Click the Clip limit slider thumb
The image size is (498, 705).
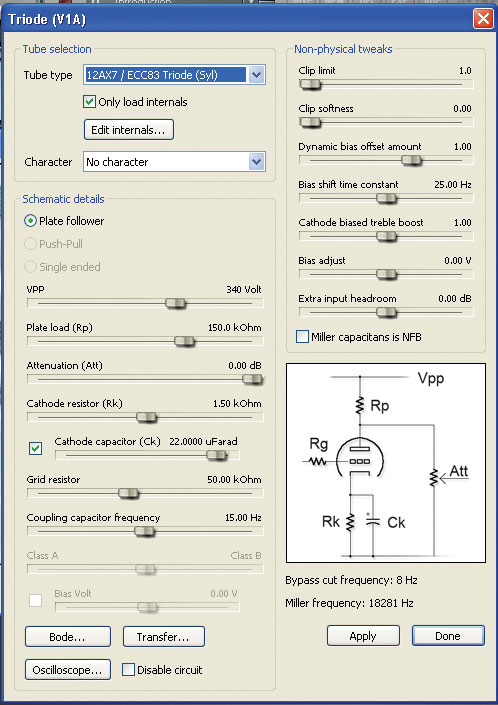pyautogui.click(x=311, y=85)
